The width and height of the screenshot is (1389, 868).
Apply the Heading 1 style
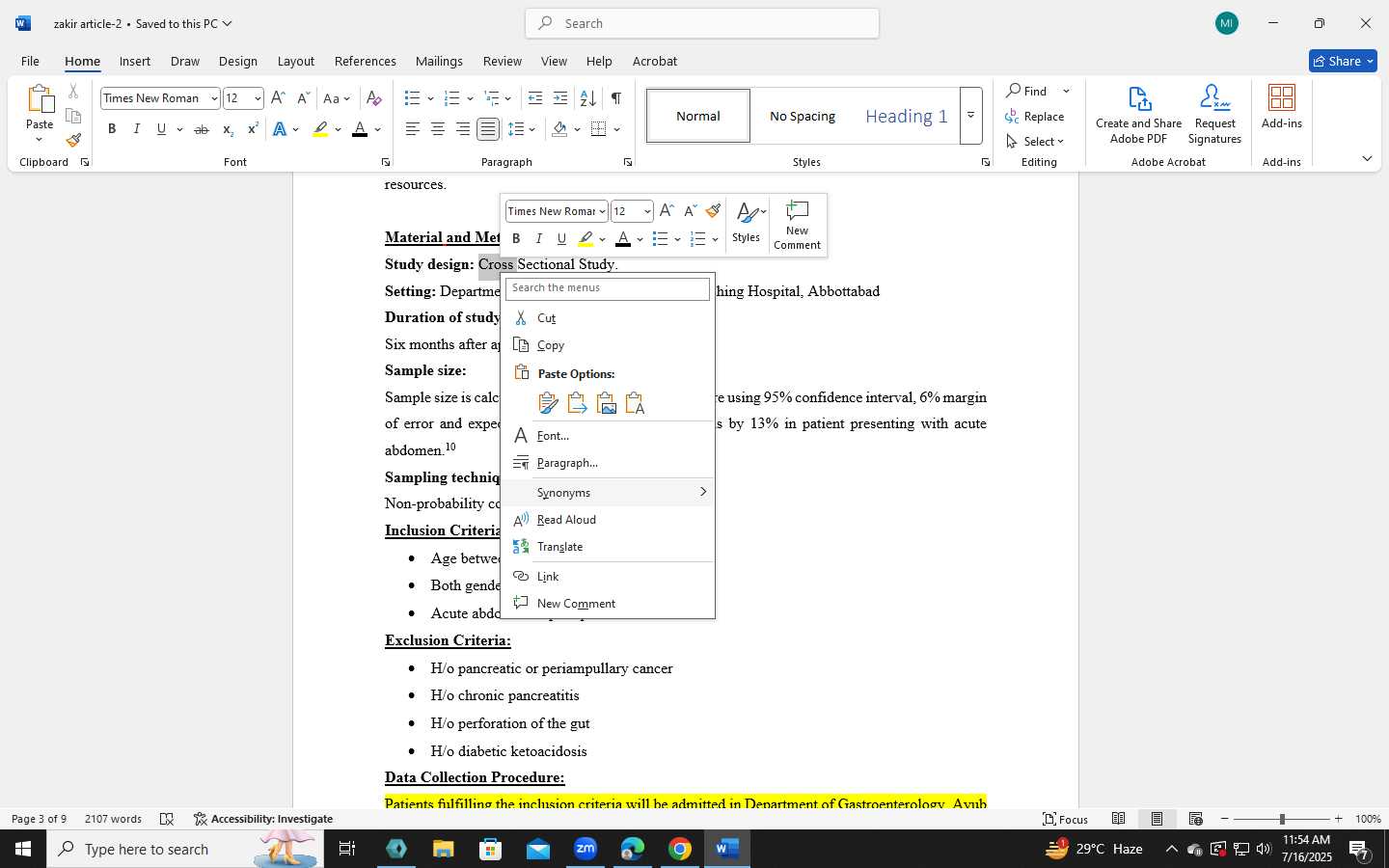(x=906, y=116)
